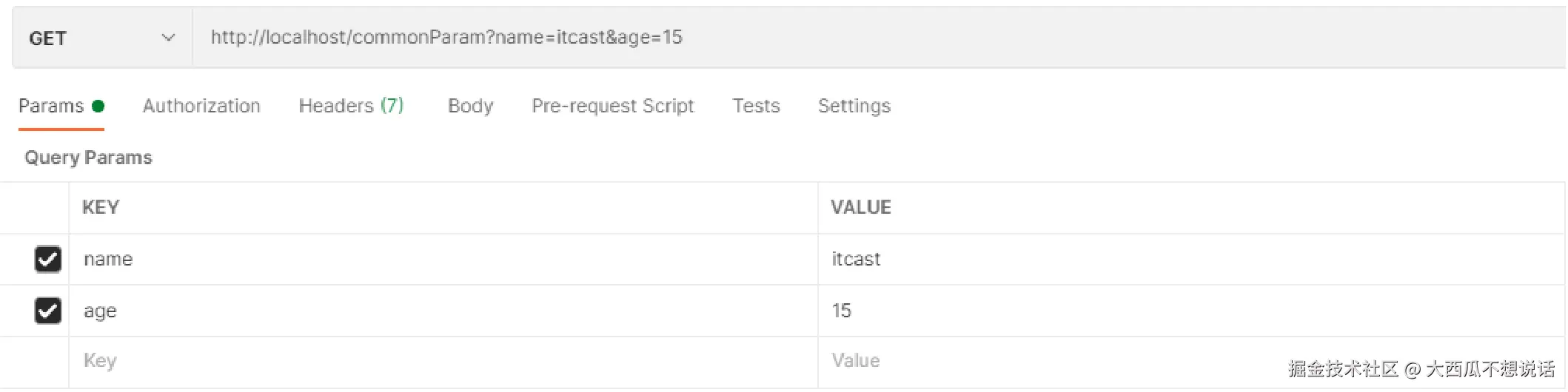Open the Body tab
The width and height of the screenshot is (1568, 392).
click(x=470, y=107)
